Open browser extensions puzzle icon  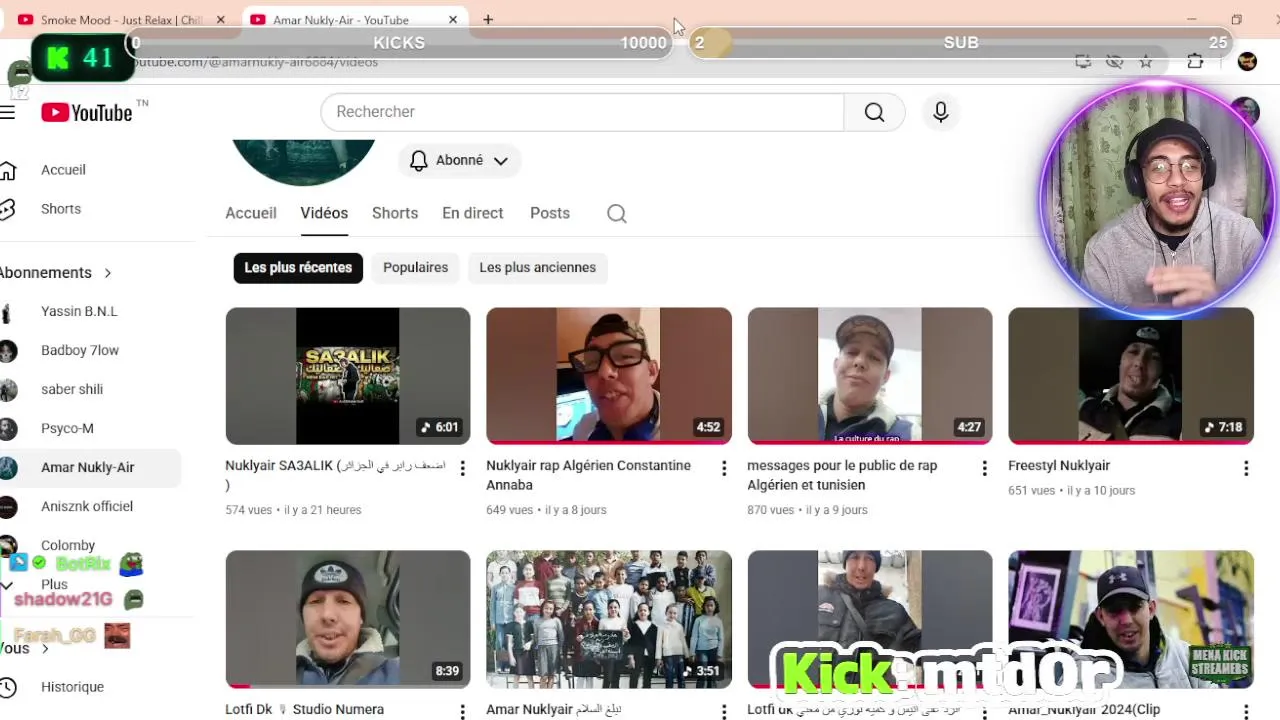[x=1195, y=62]
